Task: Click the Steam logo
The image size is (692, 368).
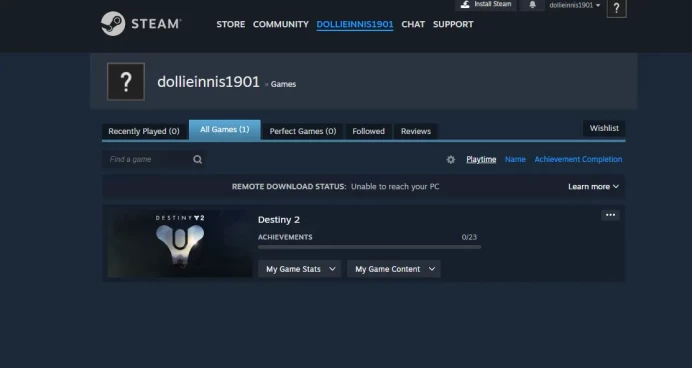Action: pos(141,24)
